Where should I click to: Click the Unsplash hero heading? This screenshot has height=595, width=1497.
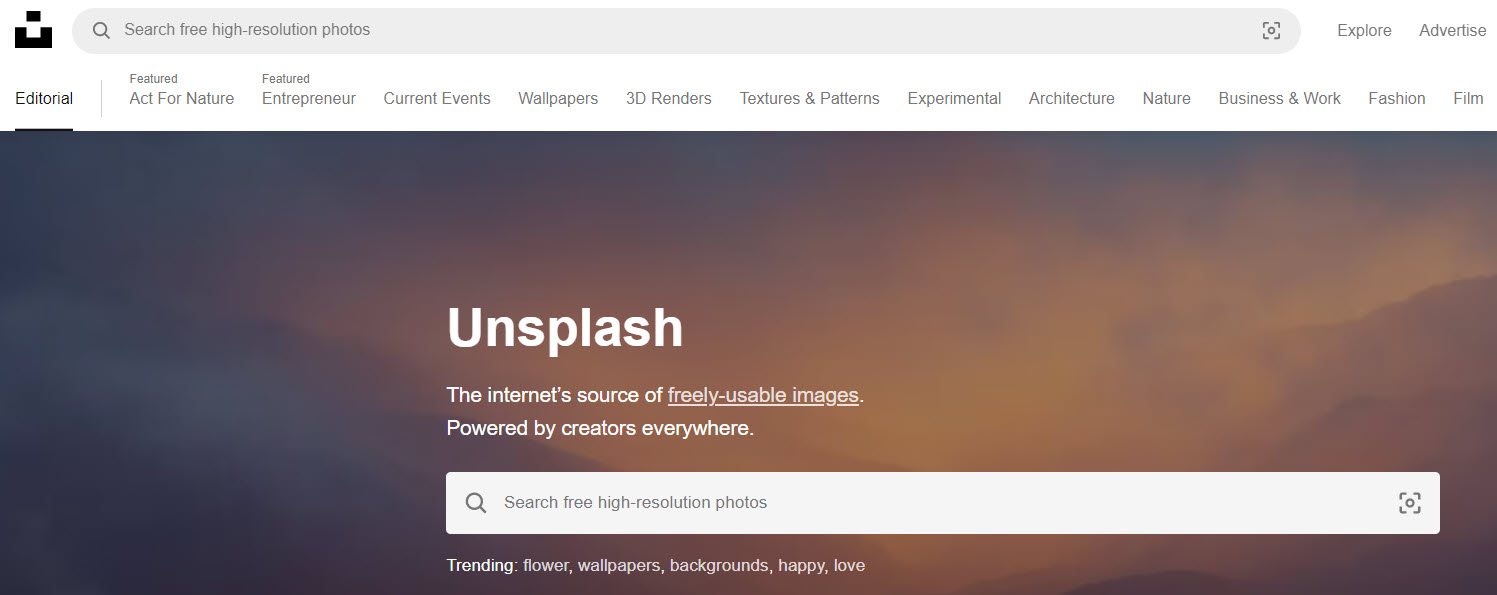click(x=565, y=327)
